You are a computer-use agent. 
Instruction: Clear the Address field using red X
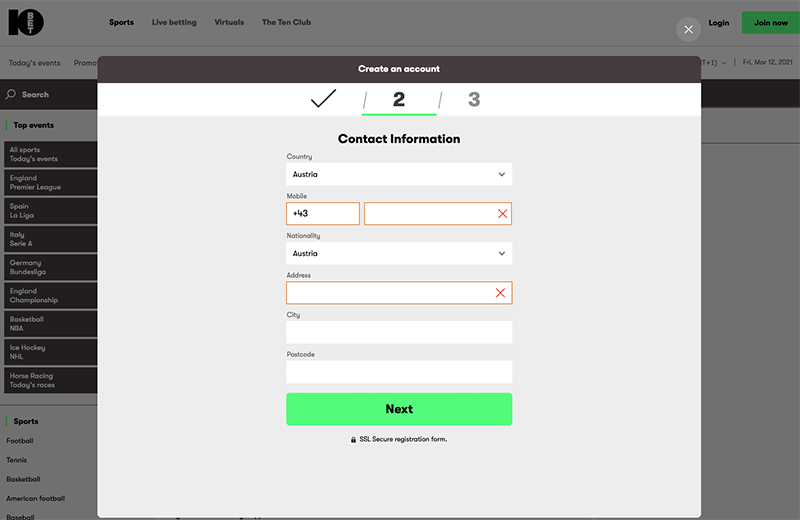(x=502, y=293)
